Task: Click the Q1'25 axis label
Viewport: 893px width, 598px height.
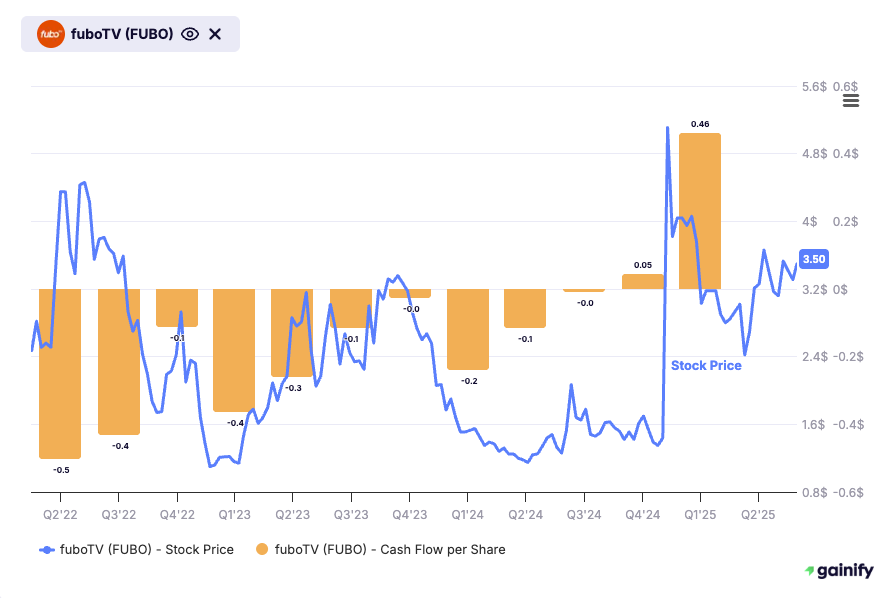Action: click(701, 515)
